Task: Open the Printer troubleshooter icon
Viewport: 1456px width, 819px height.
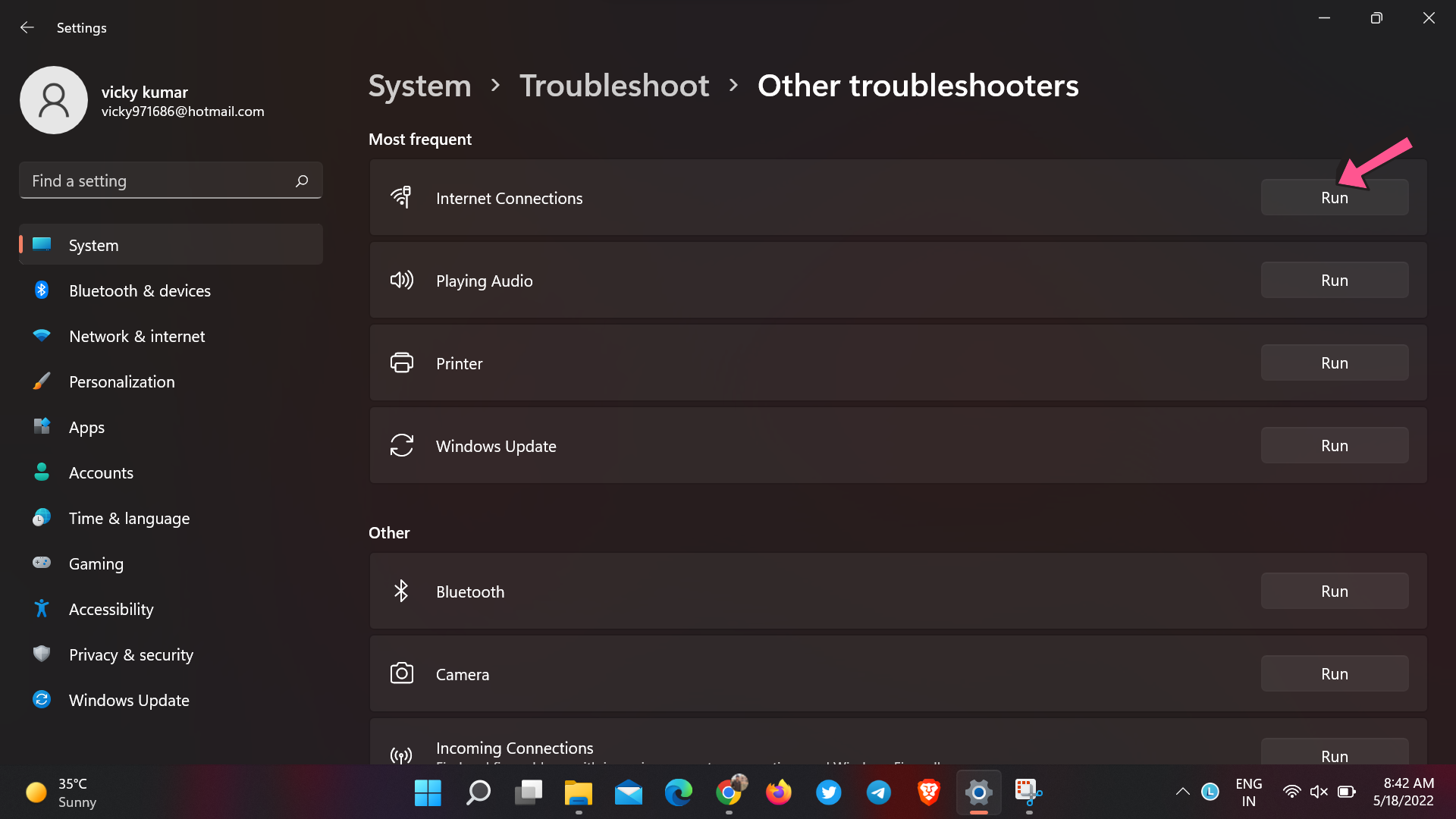Action: coord(401,363)
